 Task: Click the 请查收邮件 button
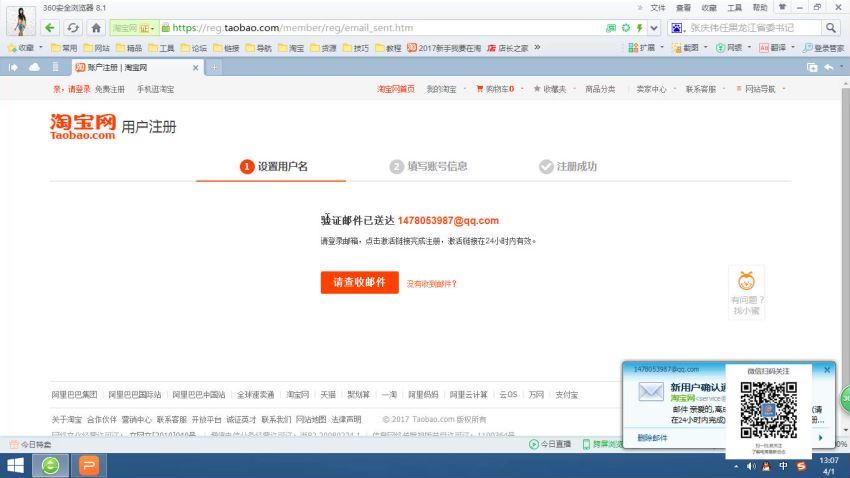(x=359, y=282)
